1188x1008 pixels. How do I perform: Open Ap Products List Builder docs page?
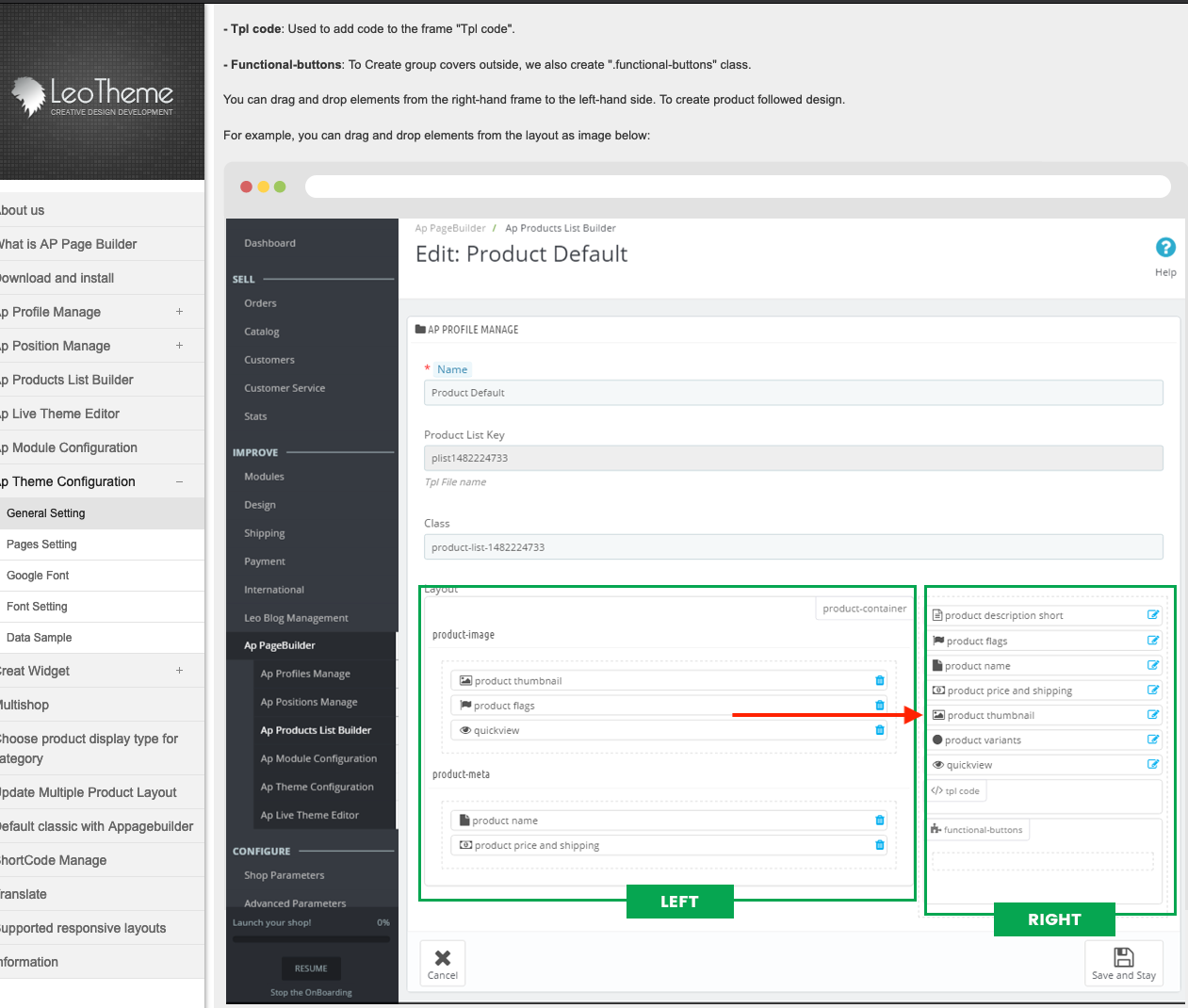102,380
